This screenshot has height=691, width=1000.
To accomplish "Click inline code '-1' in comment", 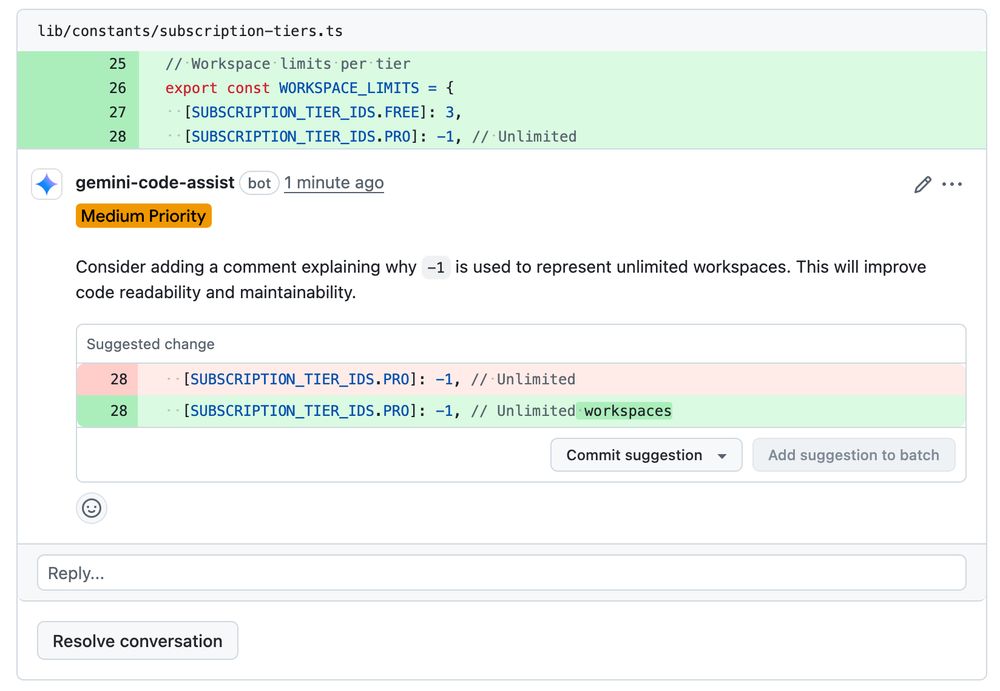I will point(436,267).
